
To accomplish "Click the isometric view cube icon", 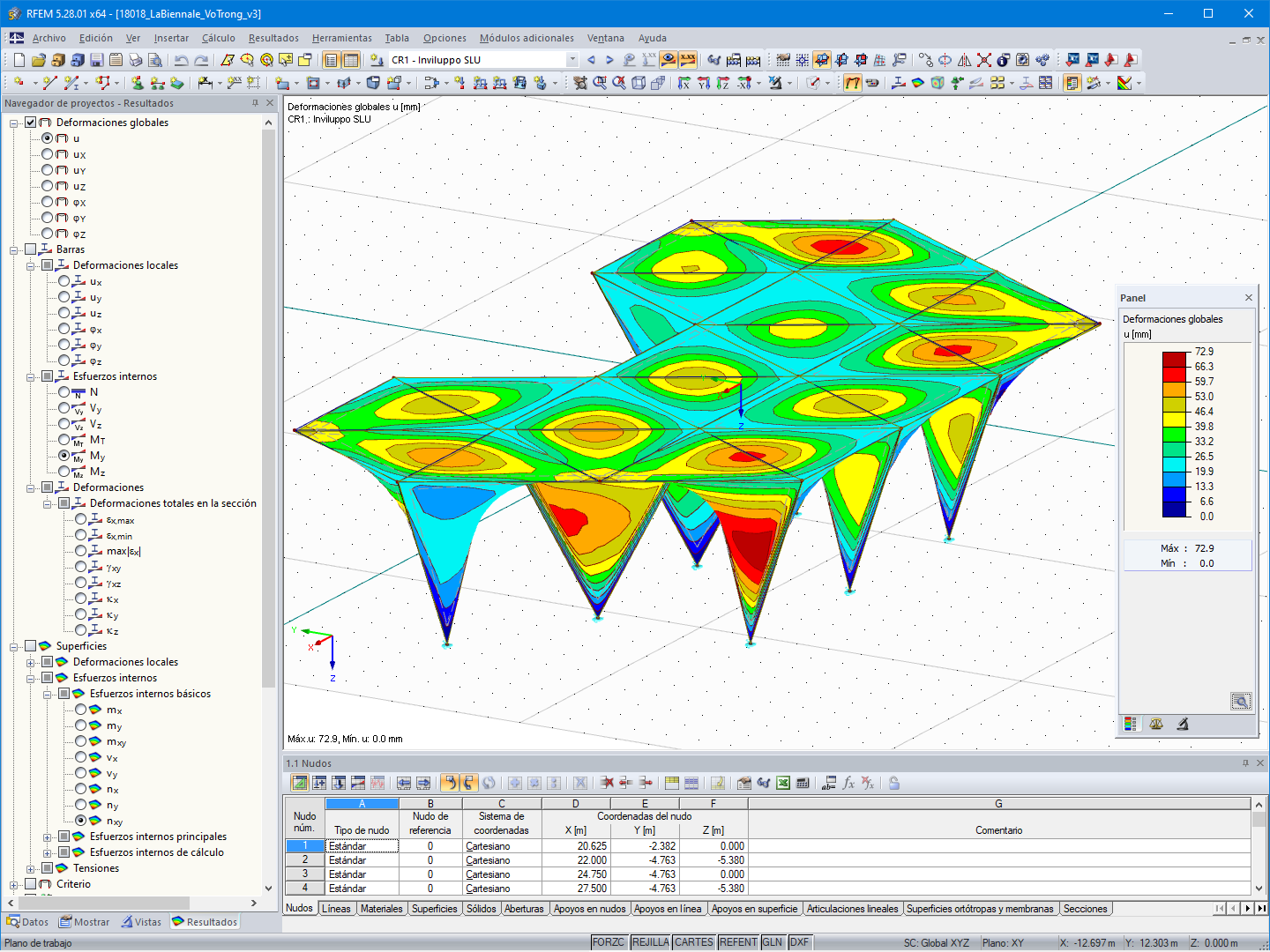I will click(638, 83).
